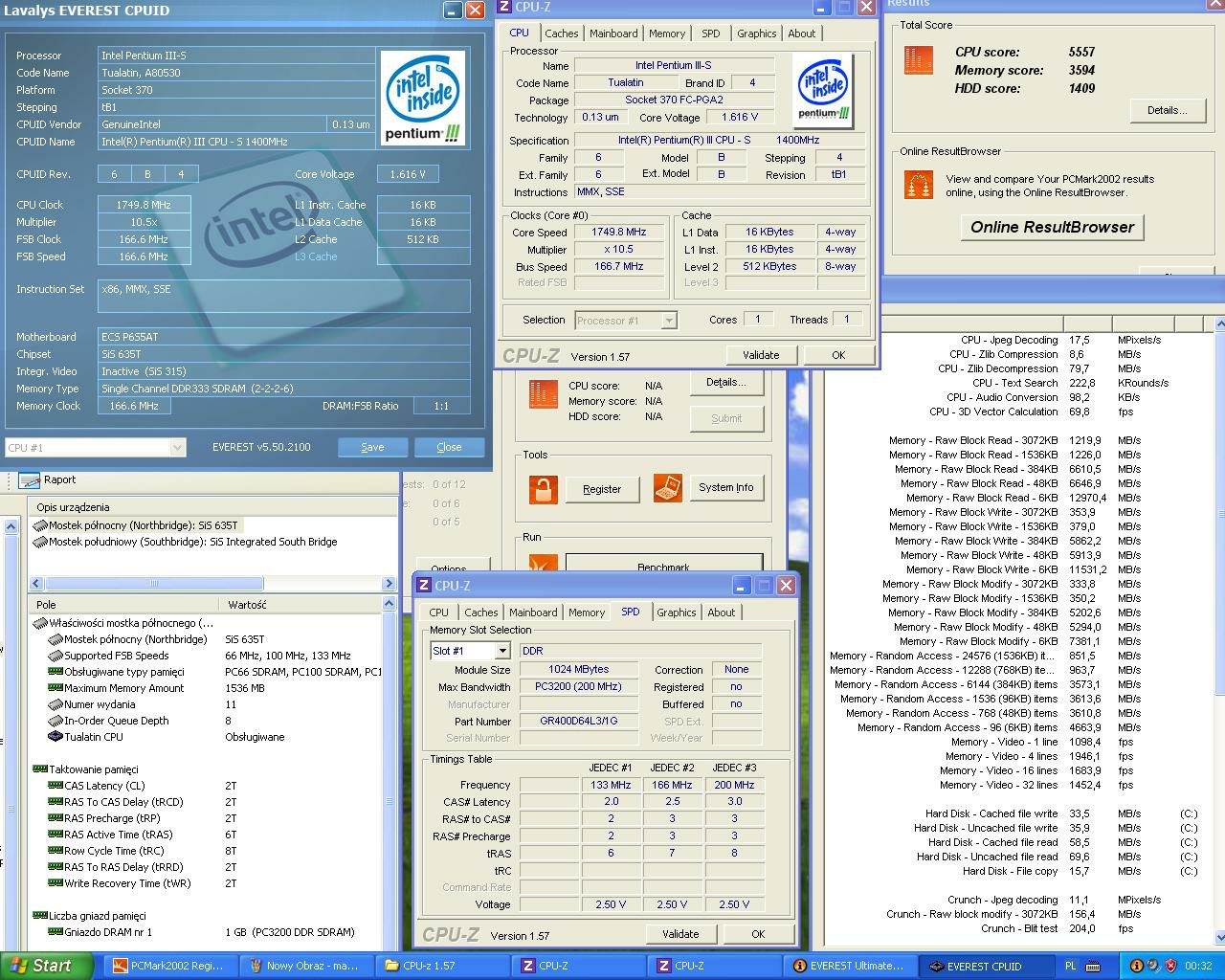The image size is (1225, 980).
Task: Click the Raport document icon in EVEREST
Action: [29, 480]
